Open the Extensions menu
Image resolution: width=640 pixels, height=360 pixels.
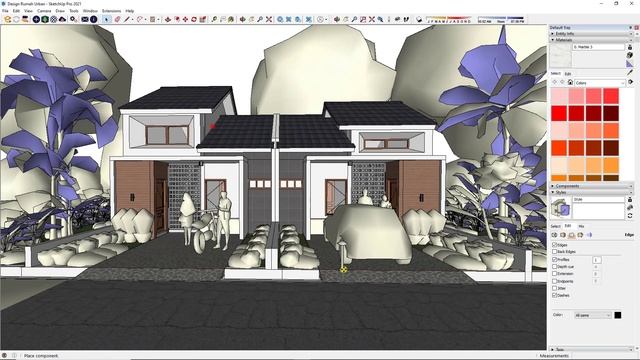click(111, 11)
